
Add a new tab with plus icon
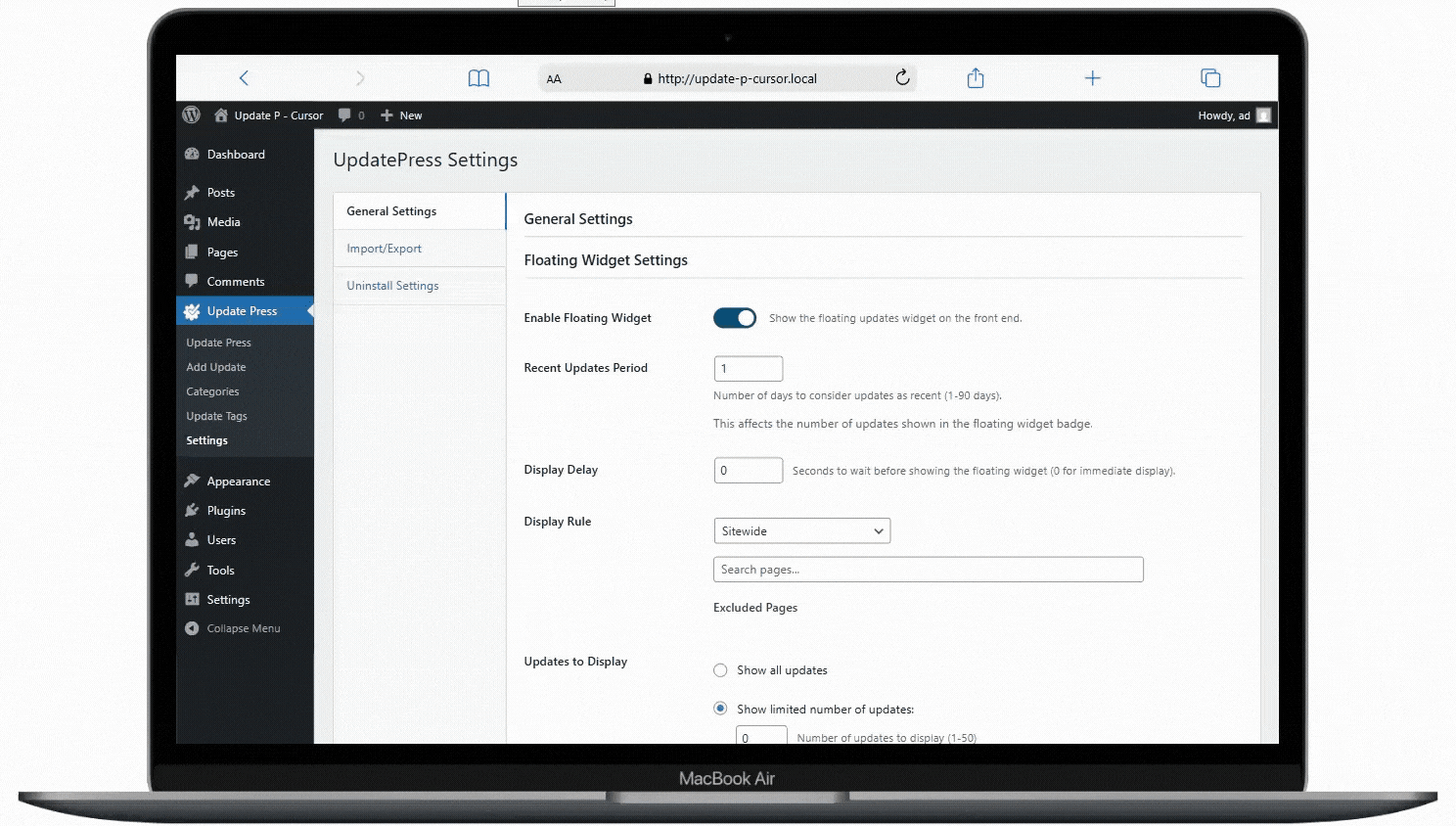[x=1093, y=78]
